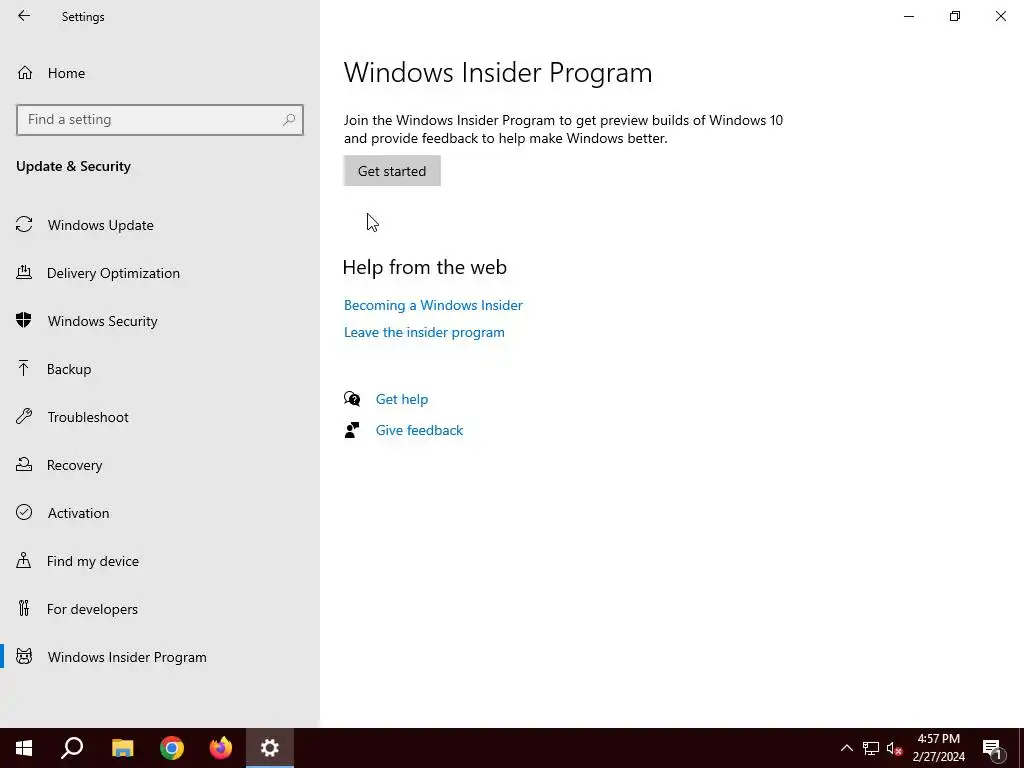Image resolution: width=1024 pixels, height=768 pixels.
Task: Open the Home icon in sidebar
Action: point(25,72)
